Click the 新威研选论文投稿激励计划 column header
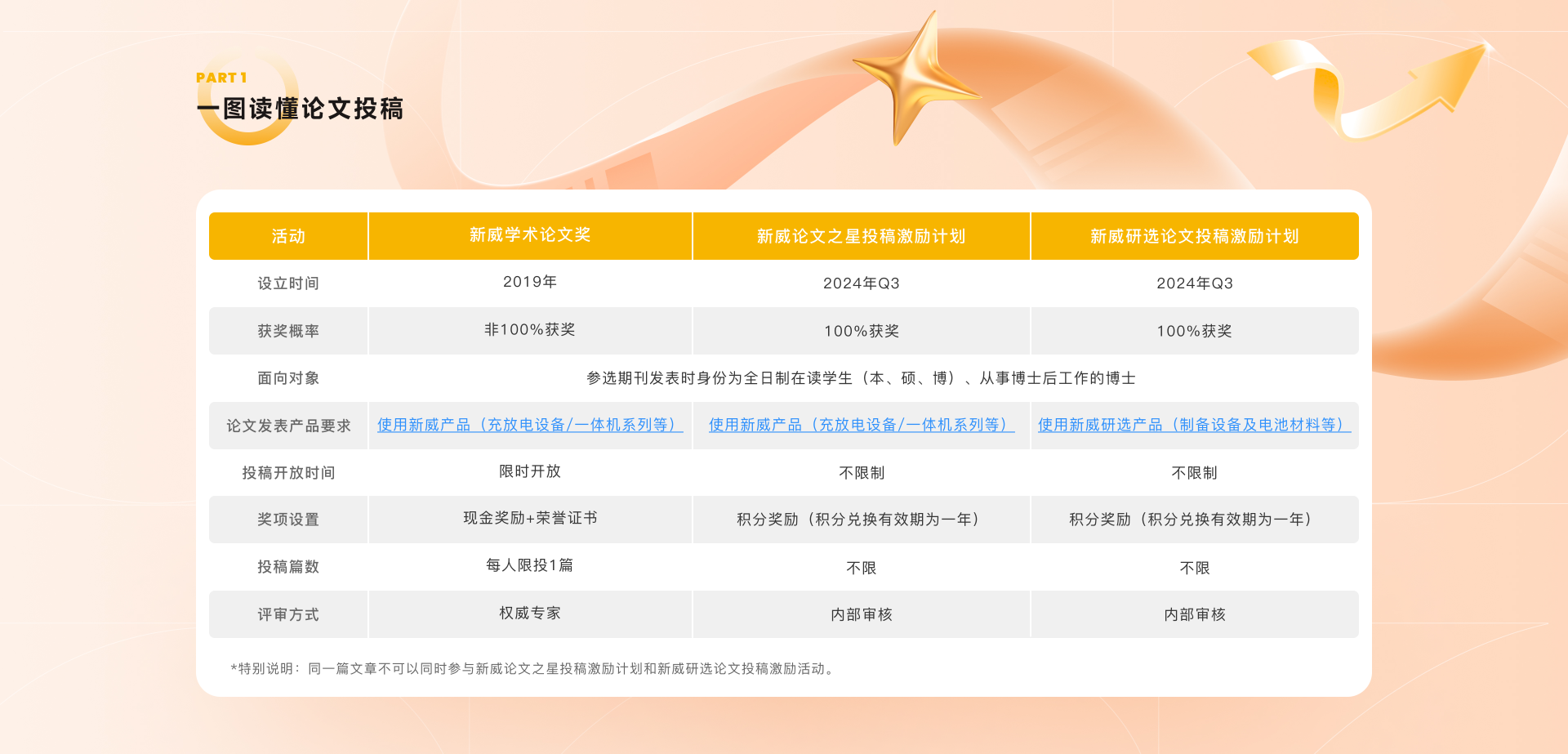Viewport: 1568px width, 754px height. click(1195, 236)
